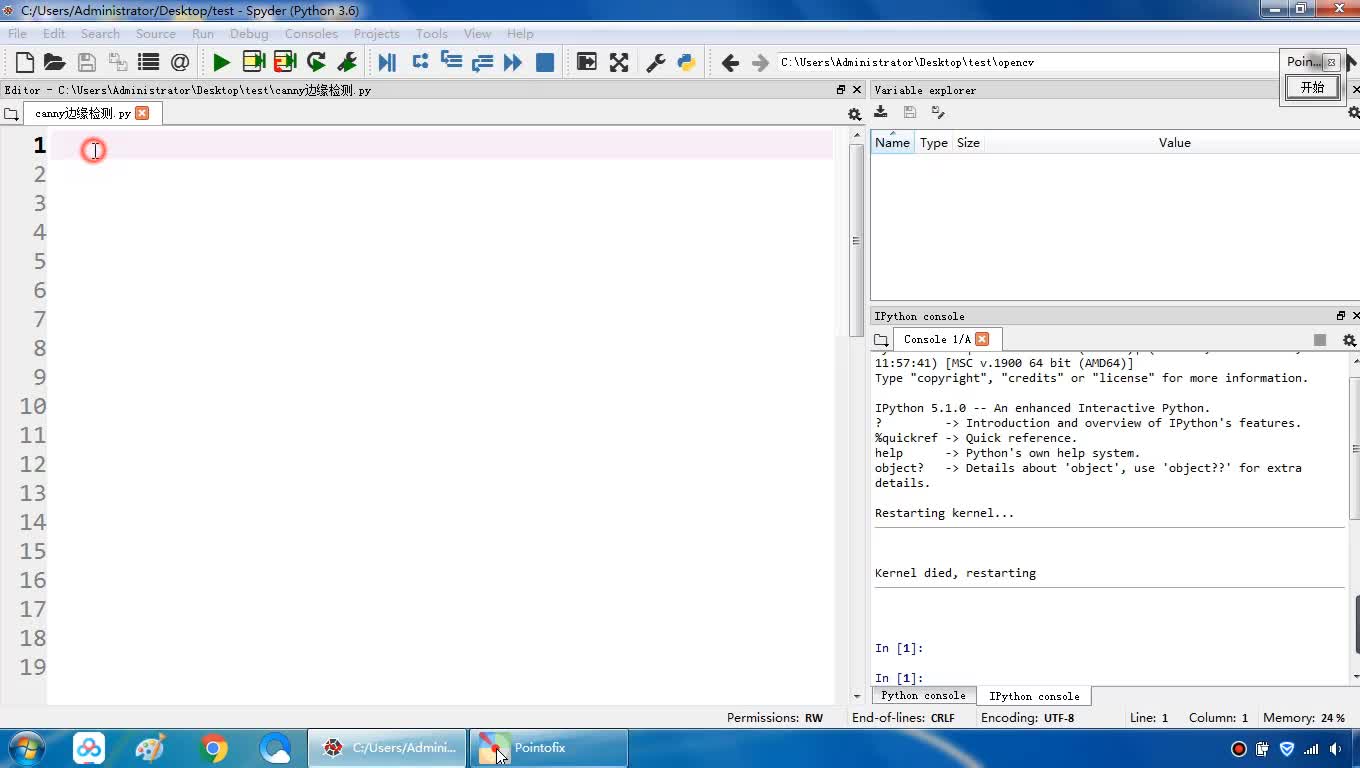
Task: Create a new file with toolbar icon
Action: [x=25, y=62]
